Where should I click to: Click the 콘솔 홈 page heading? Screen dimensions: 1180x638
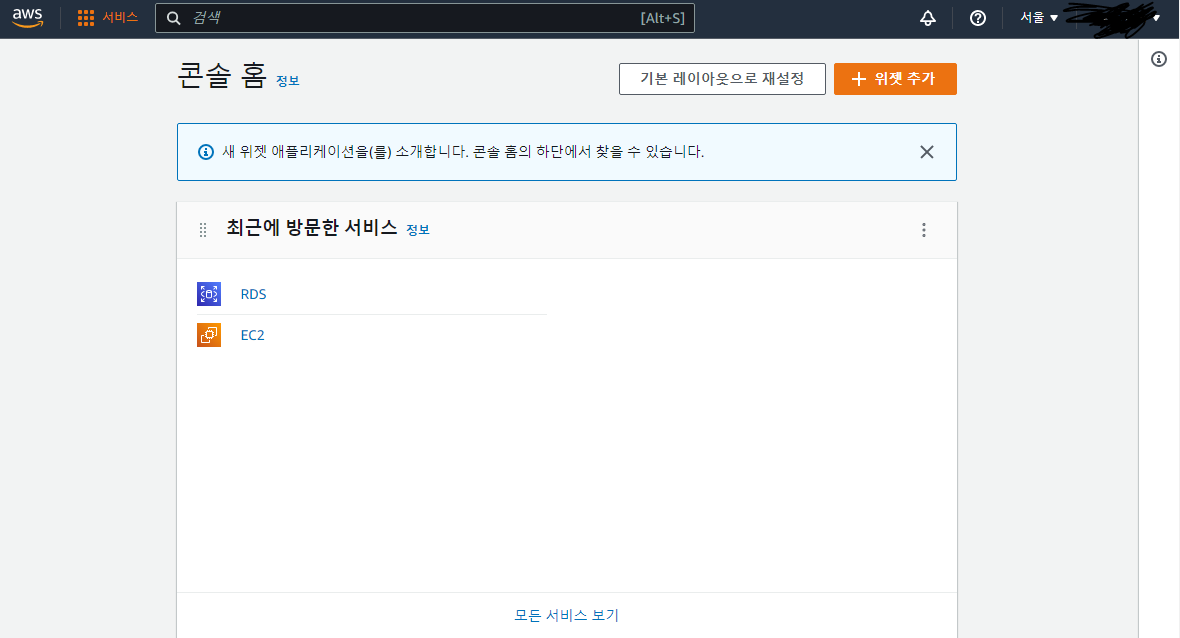(222, 76)
